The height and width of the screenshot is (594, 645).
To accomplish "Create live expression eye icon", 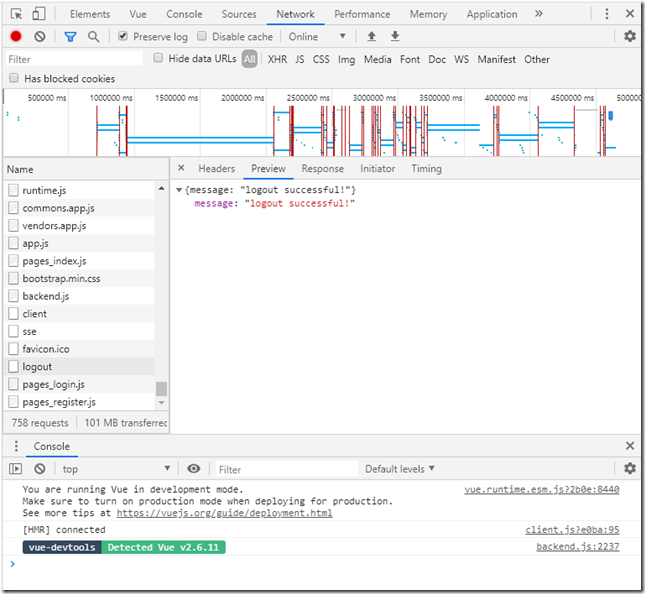I will point(194,469).
